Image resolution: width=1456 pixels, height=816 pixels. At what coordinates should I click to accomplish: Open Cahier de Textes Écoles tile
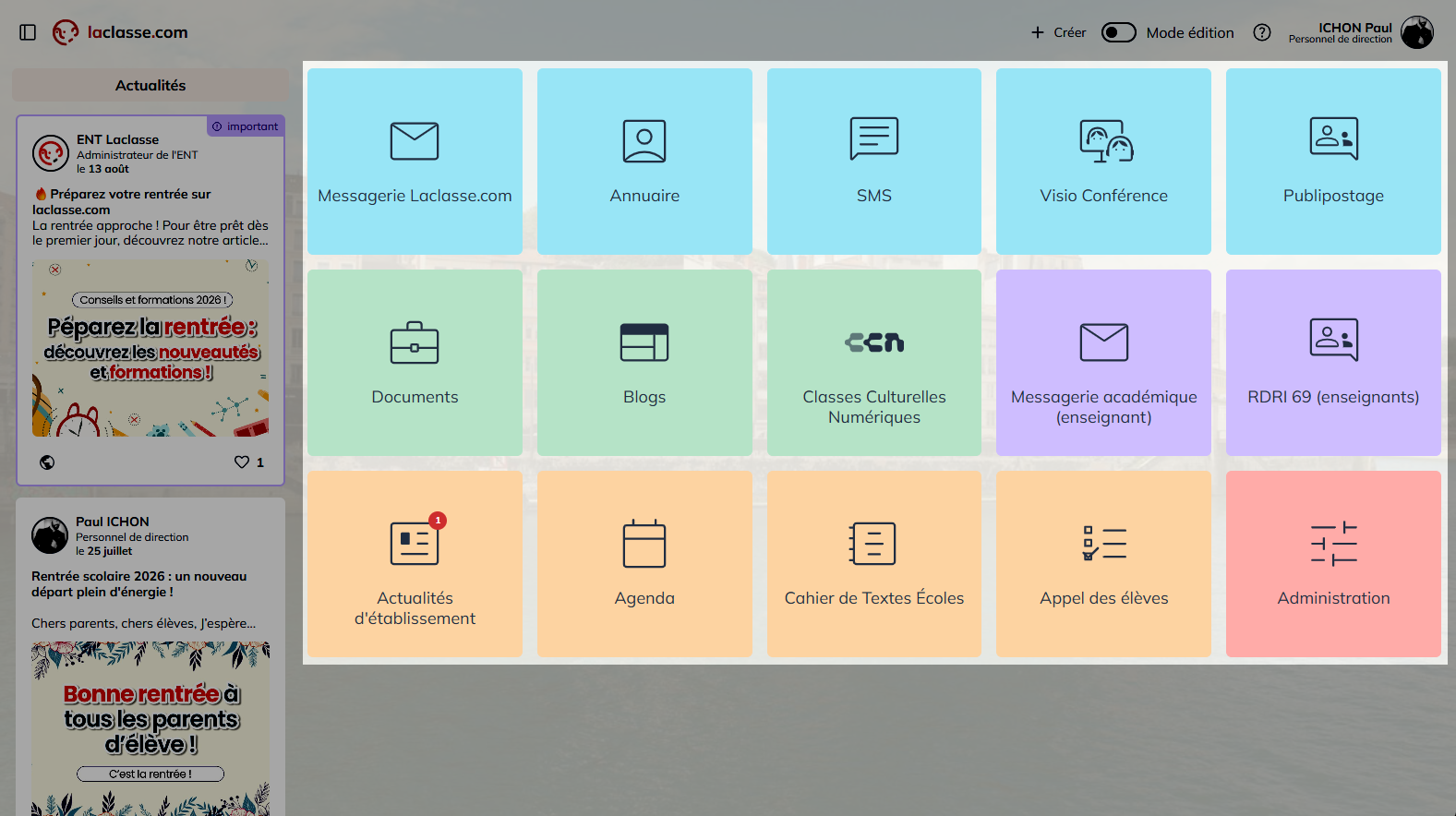874,564
